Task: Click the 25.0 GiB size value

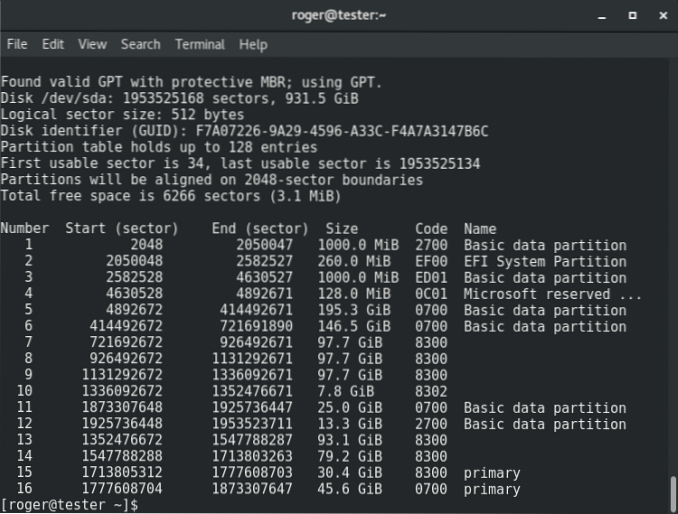Action: coord(350,407)
